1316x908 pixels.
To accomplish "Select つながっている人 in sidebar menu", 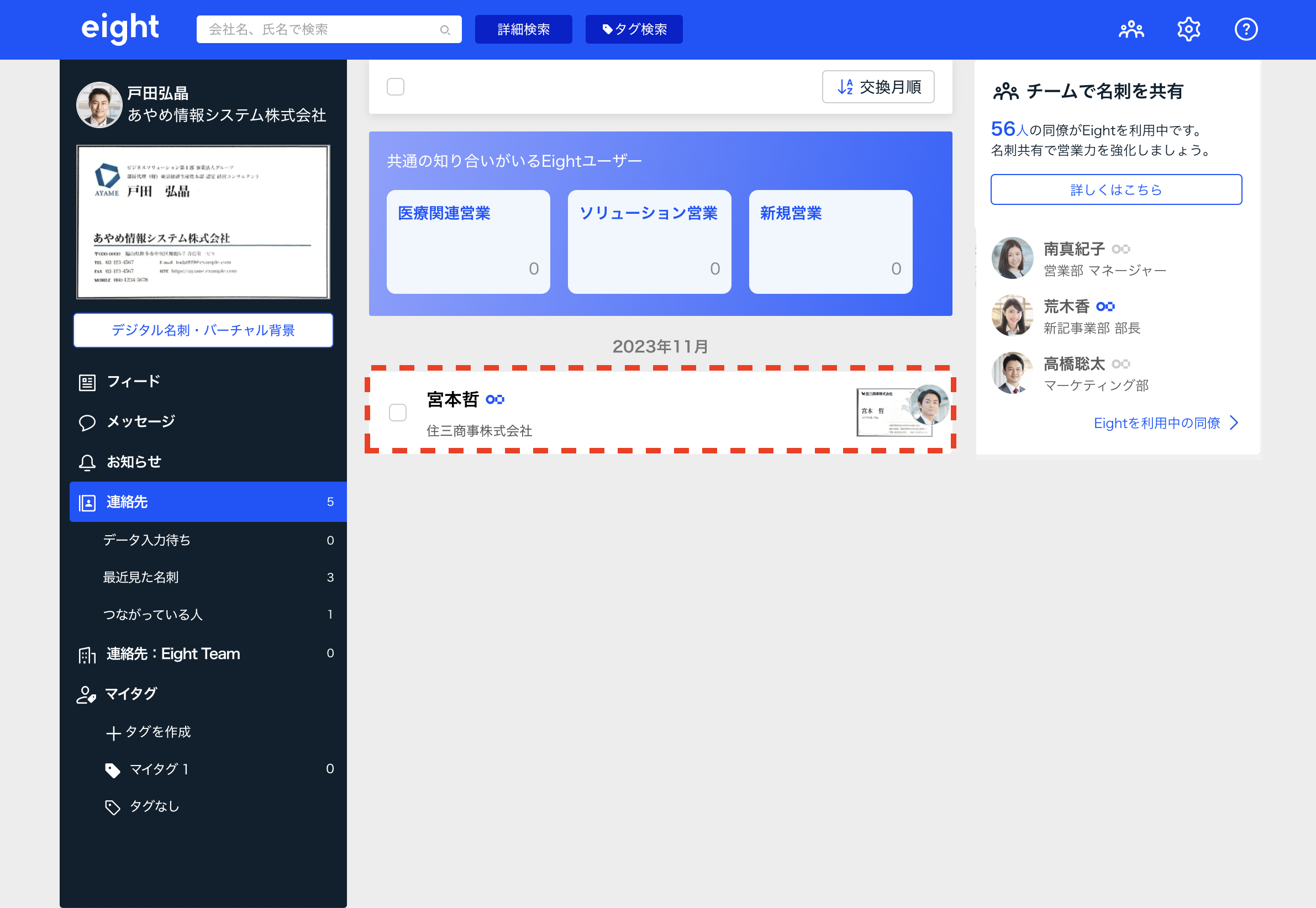I will point(152,614).
